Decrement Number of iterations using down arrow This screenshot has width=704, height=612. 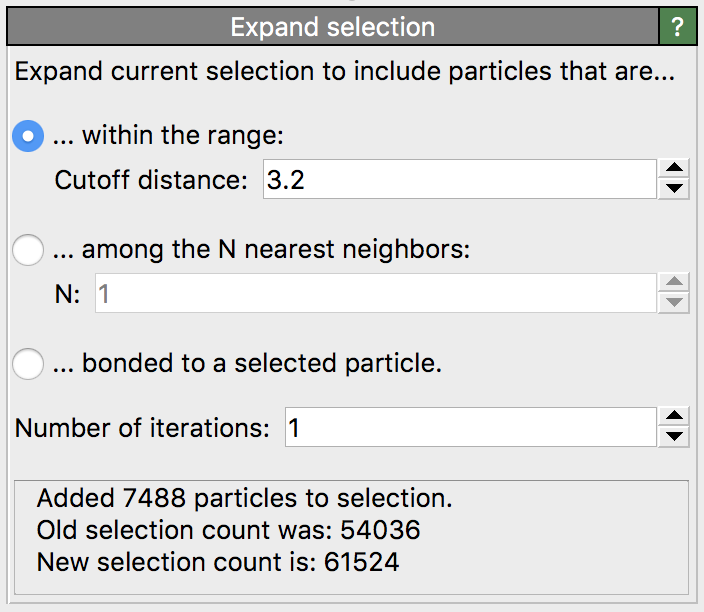[x=675, y=437]
